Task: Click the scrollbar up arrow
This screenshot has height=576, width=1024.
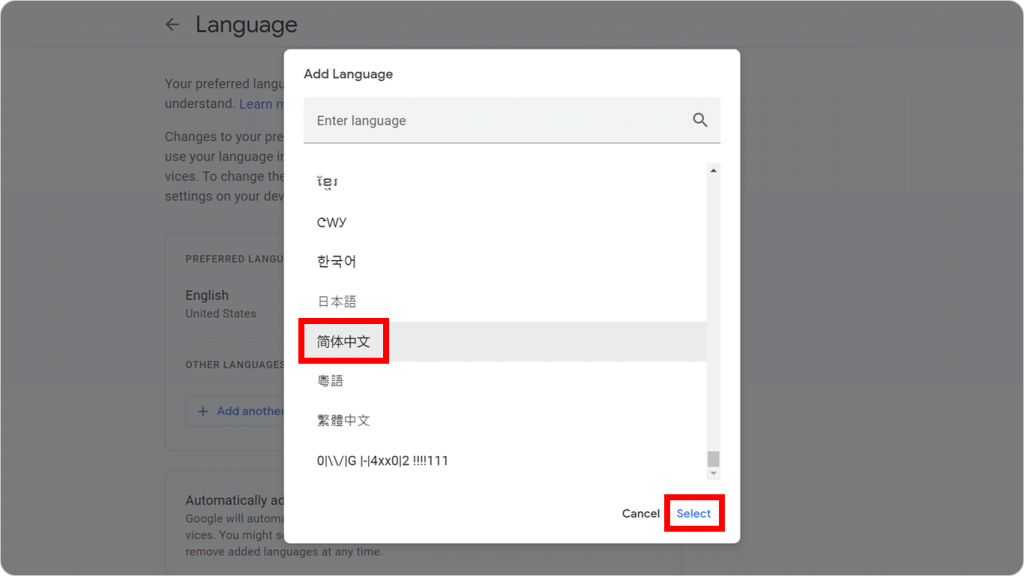Action: [x=713, y=168]
